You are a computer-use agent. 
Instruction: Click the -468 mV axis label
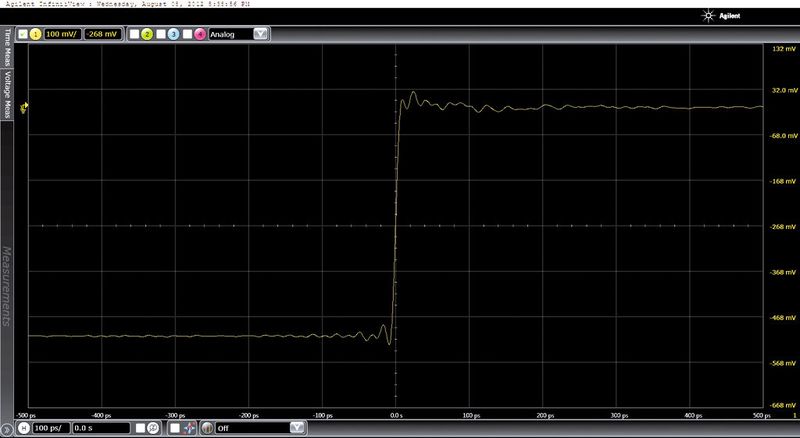[x=784, y=318]
